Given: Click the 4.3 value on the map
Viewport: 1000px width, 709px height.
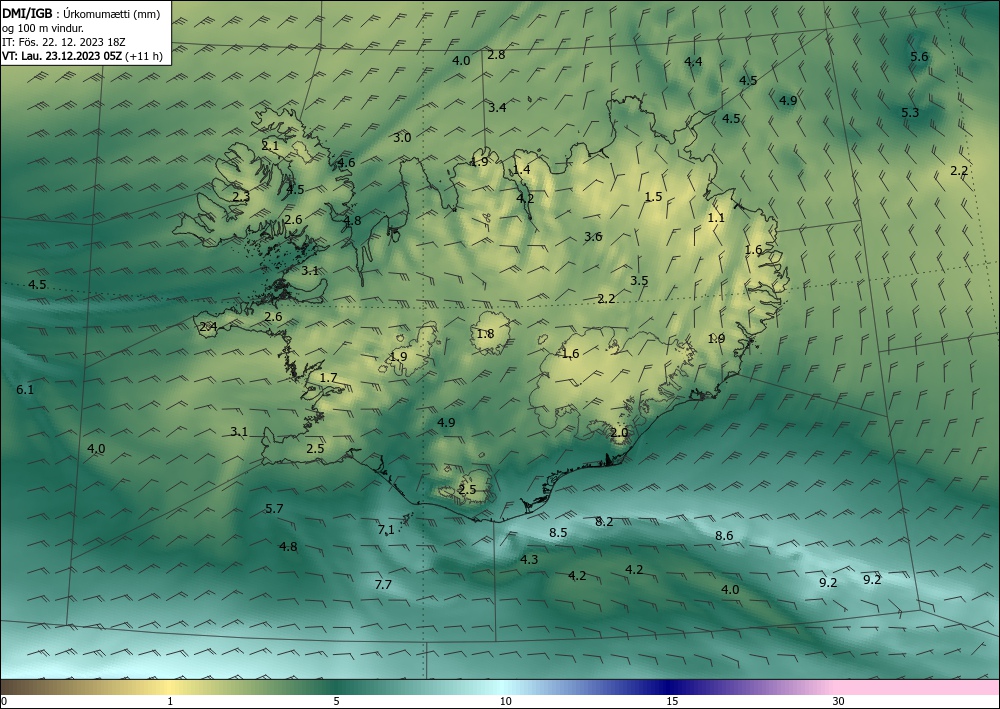Looking at the screenshot, I should 529,560.
